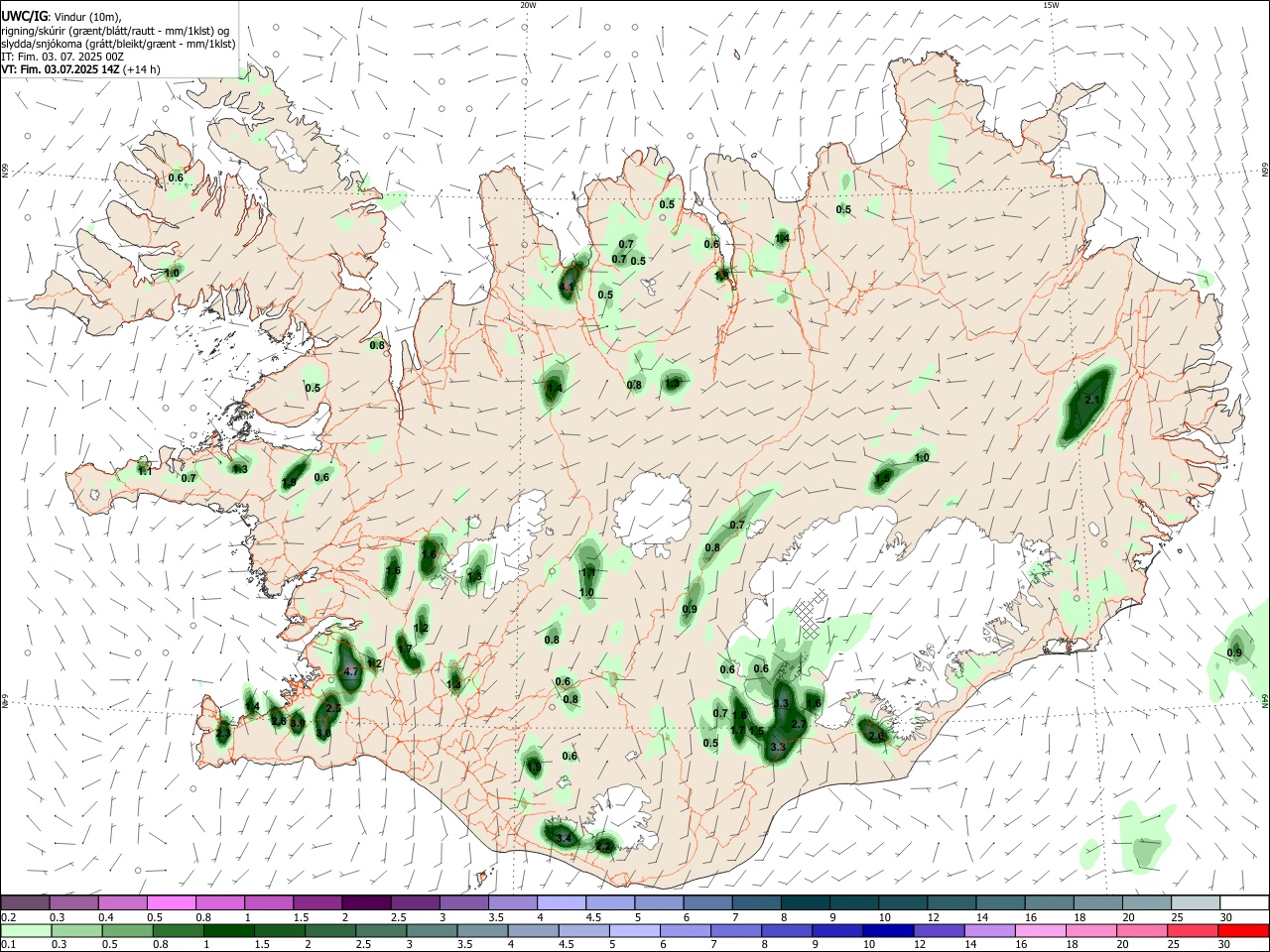Viewport: 1270px width, 952px height.
Task: Select the bright magenta 0.5–0.8 swatch in the snow scale
Action: [171, 902]
